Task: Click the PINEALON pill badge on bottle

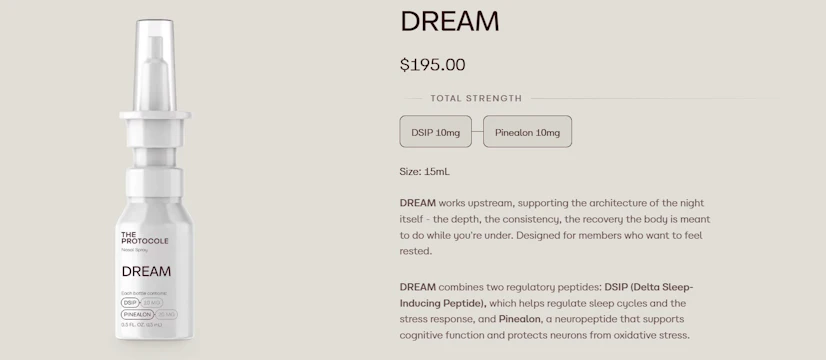Action: (x=137, y=315)
